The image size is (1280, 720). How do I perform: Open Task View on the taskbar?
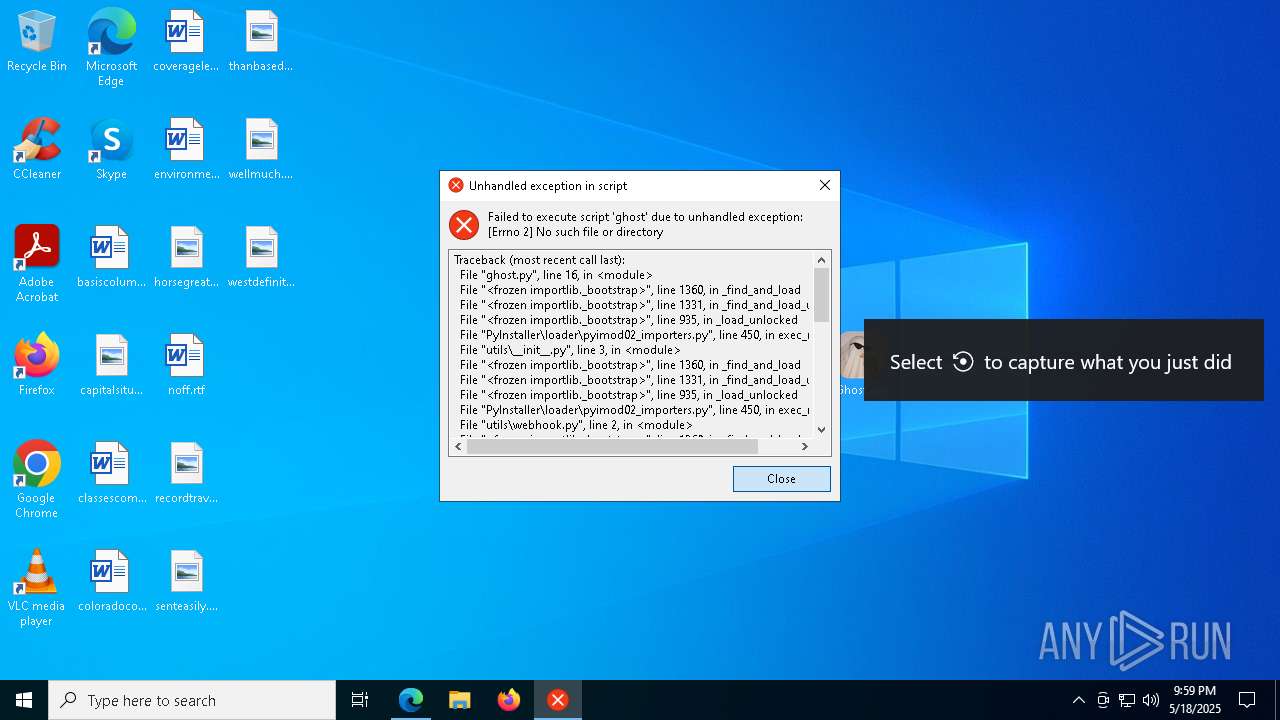point(360,700)
